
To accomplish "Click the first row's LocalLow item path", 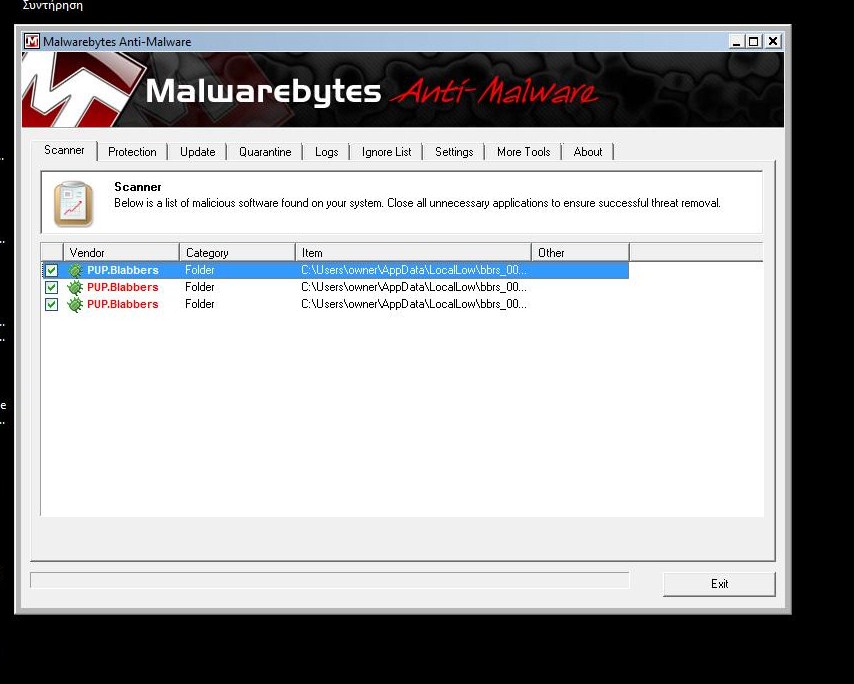I will pyautogui.click(x=414, y=270).
